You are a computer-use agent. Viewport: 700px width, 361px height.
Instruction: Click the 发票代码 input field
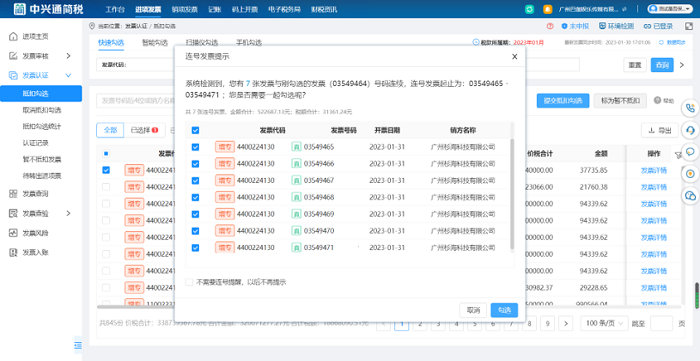pos(135,65)
